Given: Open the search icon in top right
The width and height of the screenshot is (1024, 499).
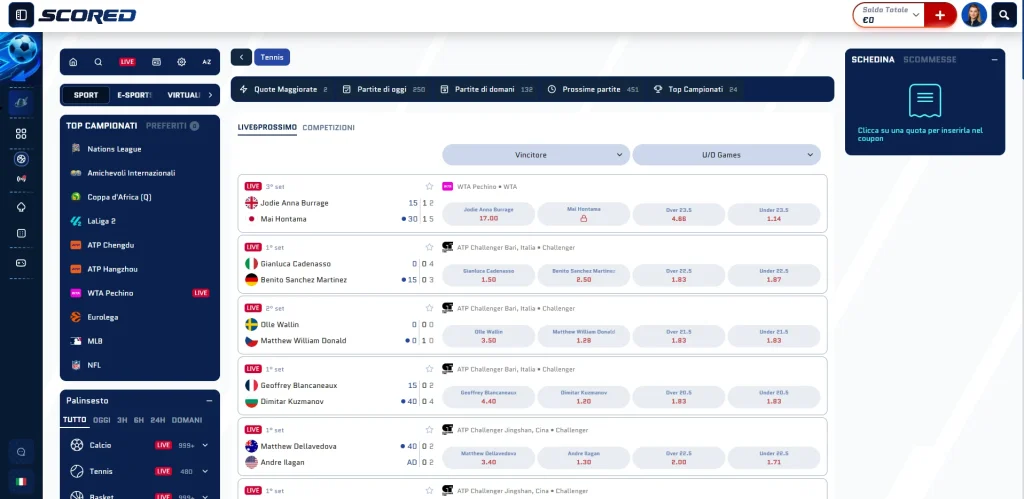Looking at the screenshot, I should [1004, 14].
